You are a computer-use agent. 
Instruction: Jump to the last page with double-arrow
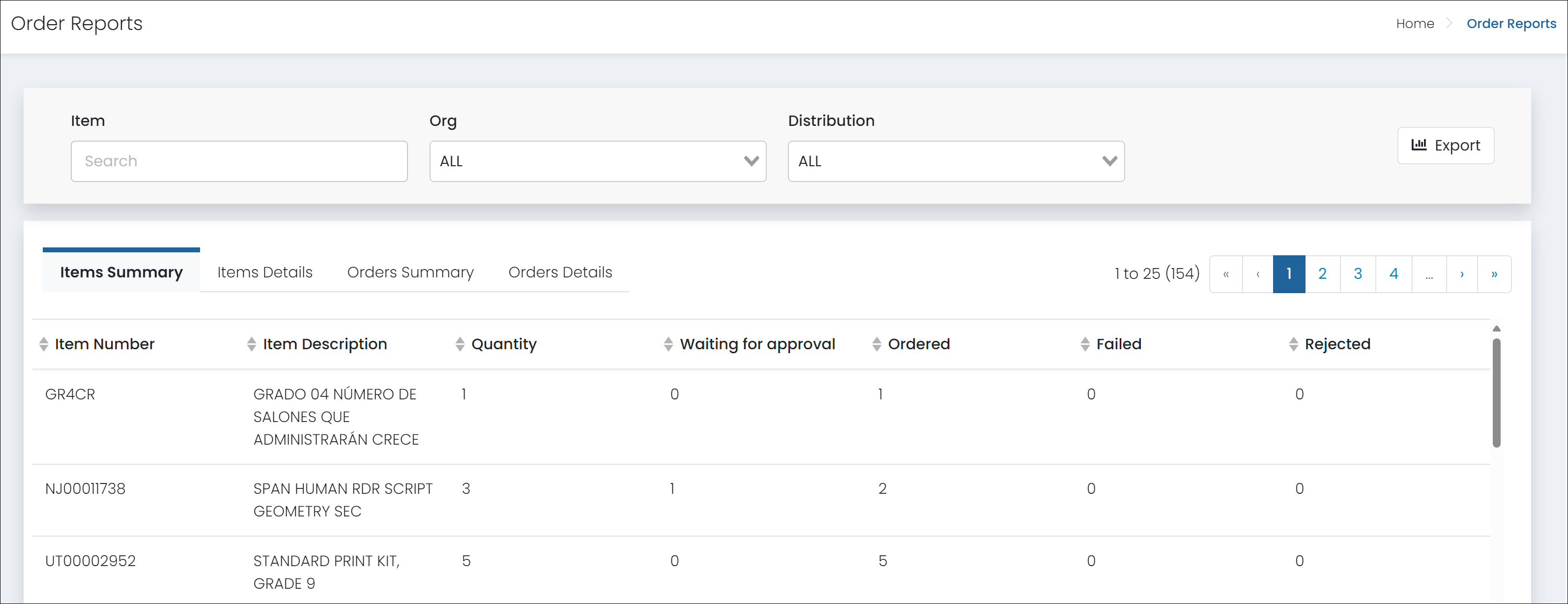(x=1494, y=273)
